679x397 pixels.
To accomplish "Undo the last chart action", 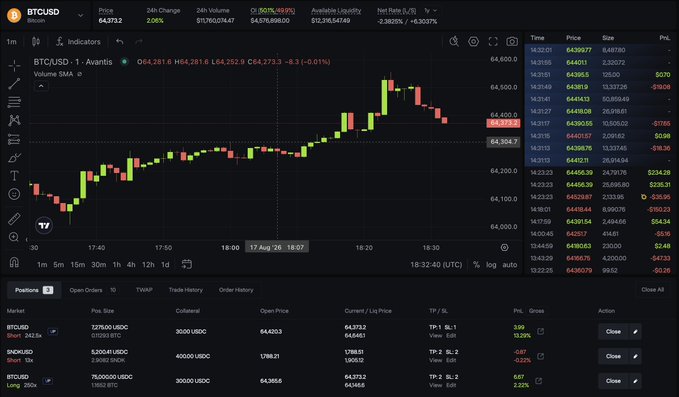I will click(x=120, y=42).
